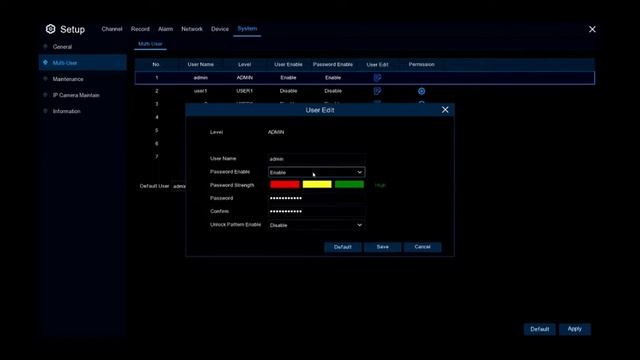Viewport: 640px width, 360px height.
Task: Click Default in User Edit dialog
Action: pos(342,247)
